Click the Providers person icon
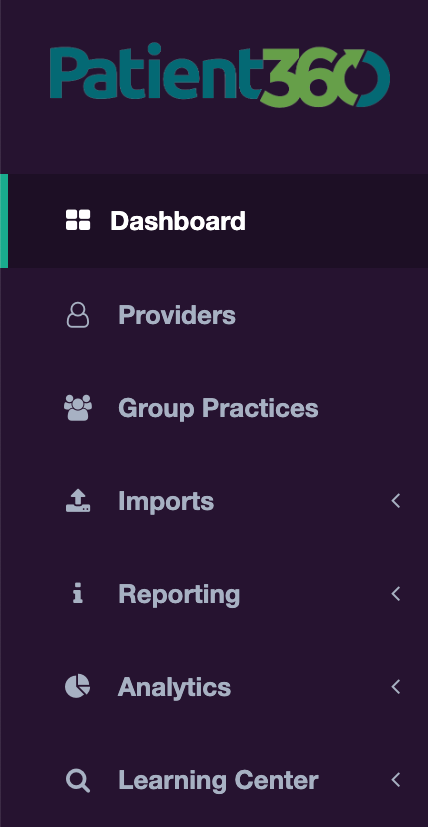This screenshot has width=428, height=827. (78, 315)
